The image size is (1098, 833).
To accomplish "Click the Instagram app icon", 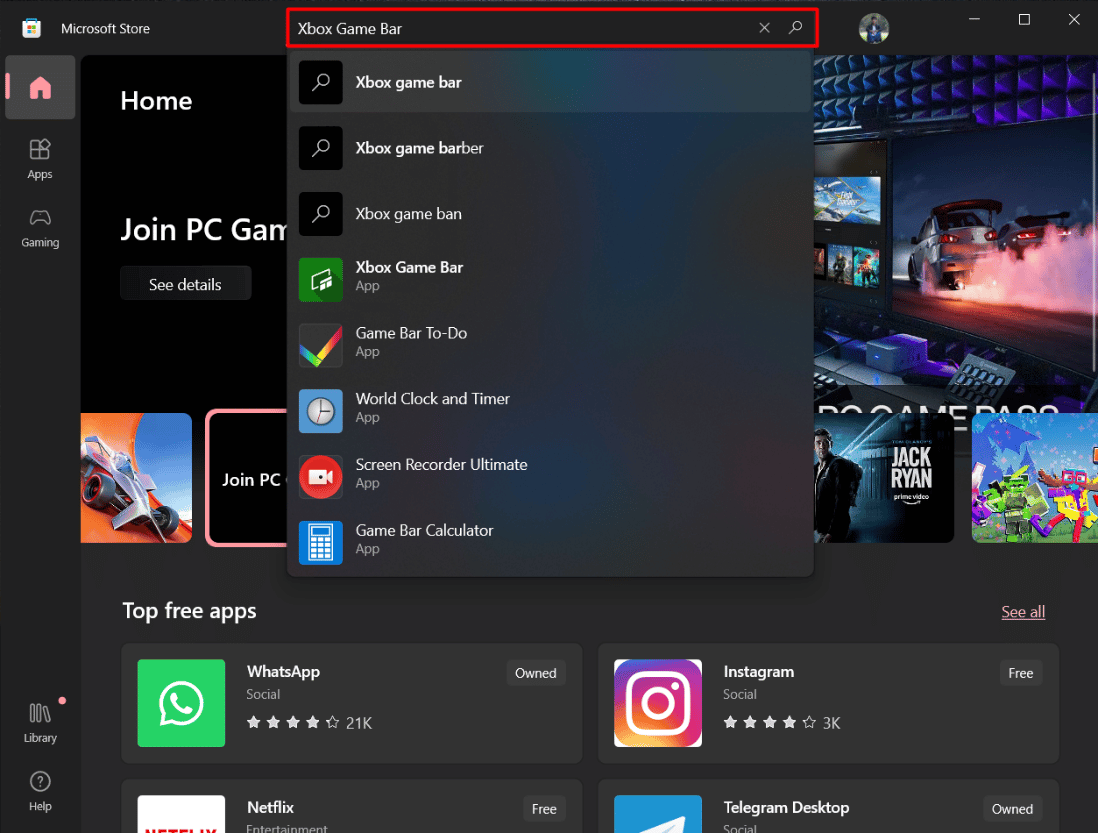I will pos(658,703).
